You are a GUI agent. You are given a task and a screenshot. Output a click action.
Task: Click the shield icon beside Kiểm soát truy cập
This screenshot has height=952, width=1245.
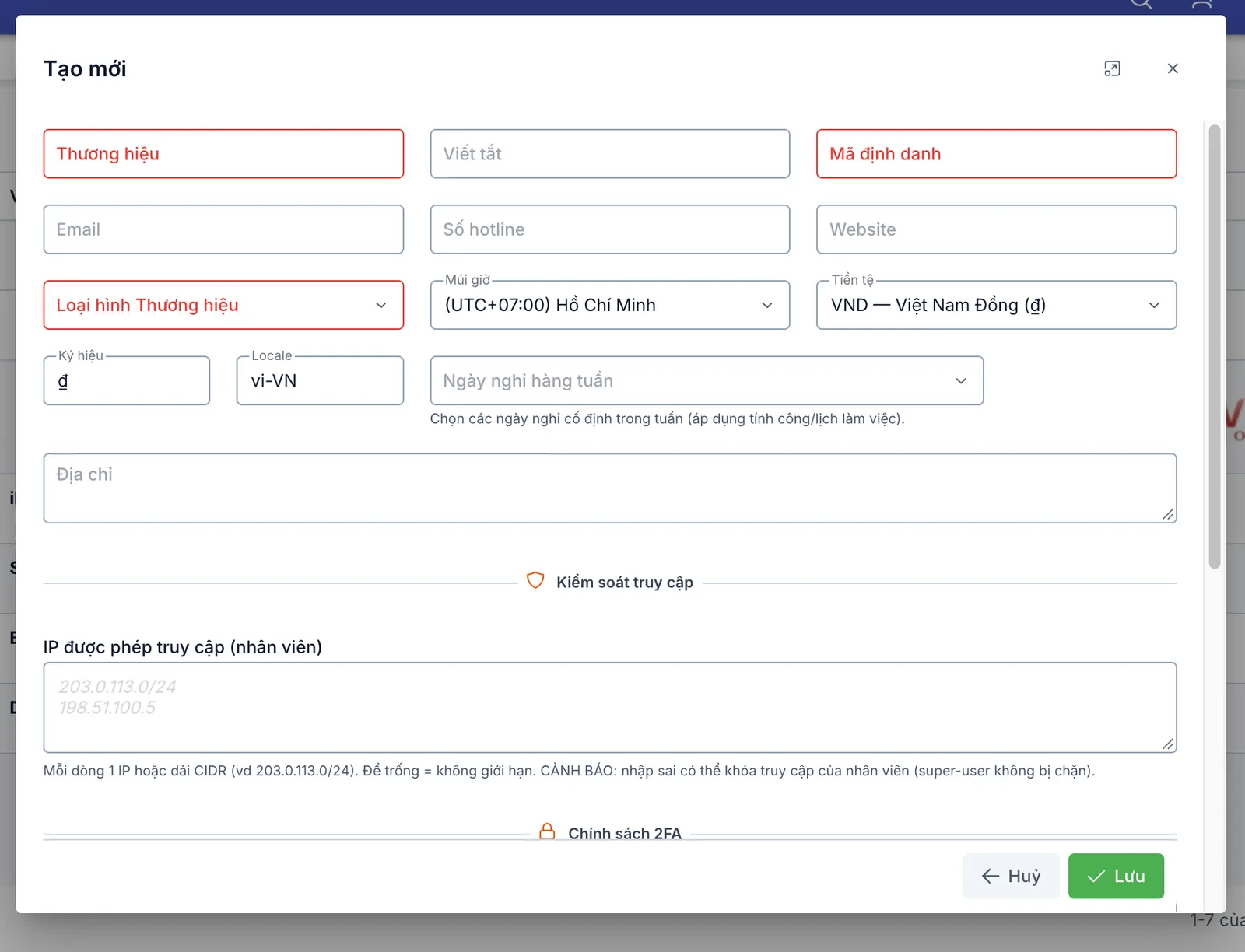535,581
